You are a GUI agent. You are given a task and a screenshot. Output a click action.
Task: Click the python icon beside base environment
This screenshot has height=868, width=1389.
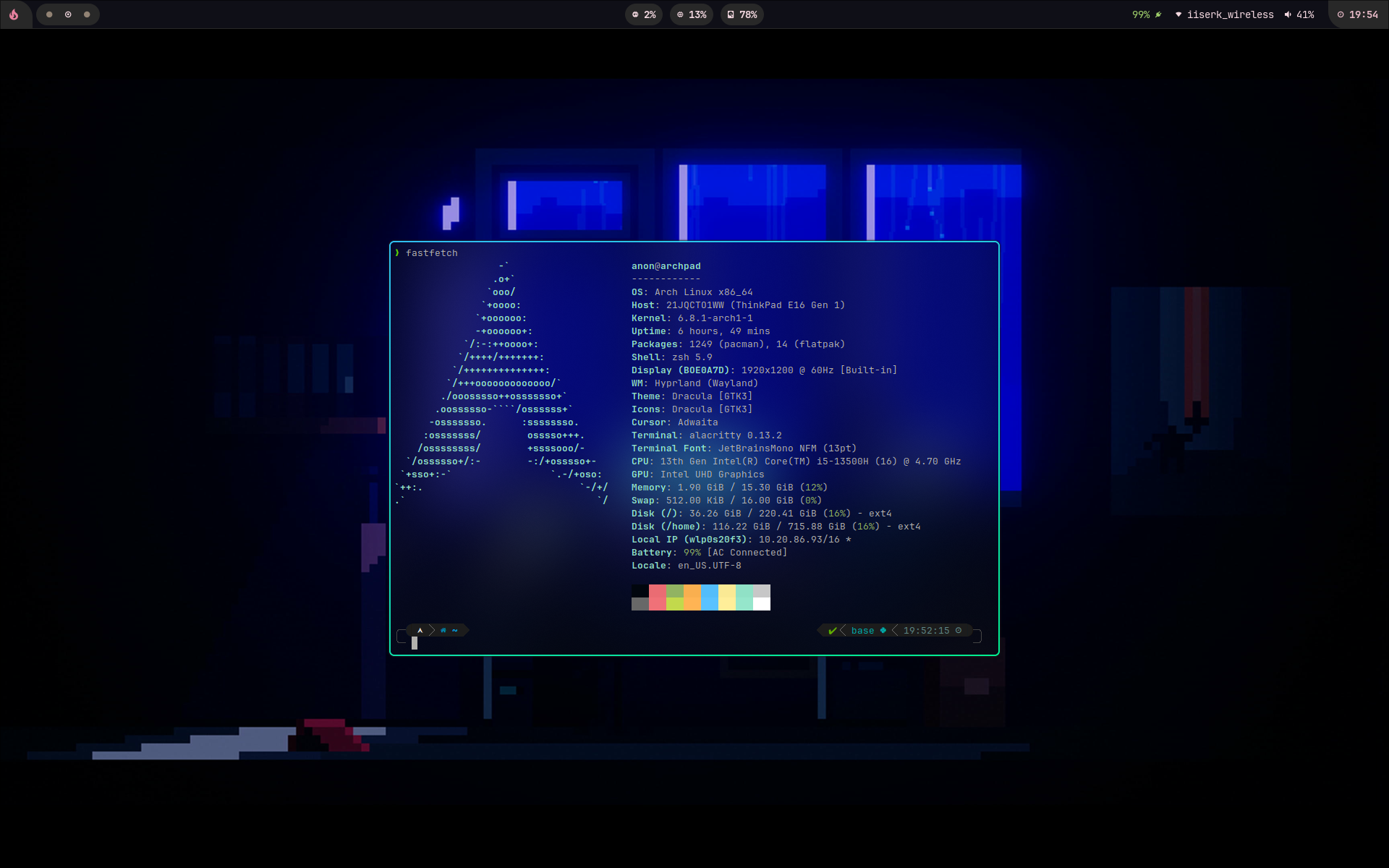click(x=883, y=630)
